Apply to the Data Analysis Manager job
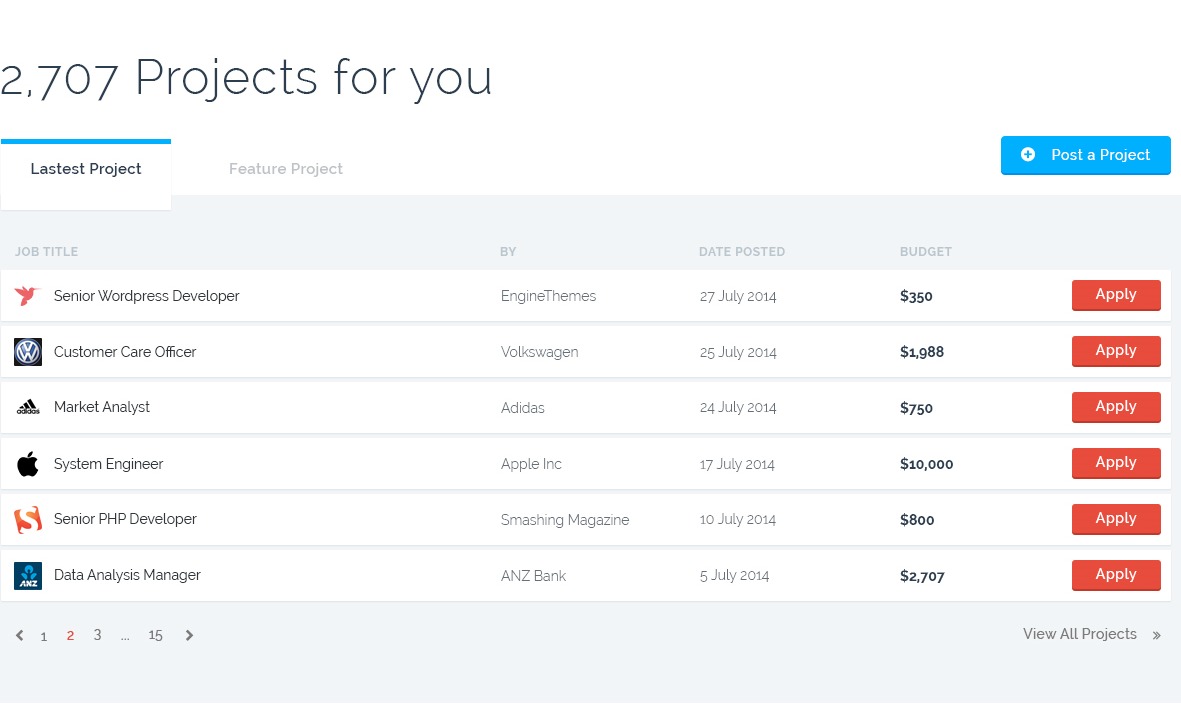Viewport: 1181px width, 703px height. (x=1115, y=575)
